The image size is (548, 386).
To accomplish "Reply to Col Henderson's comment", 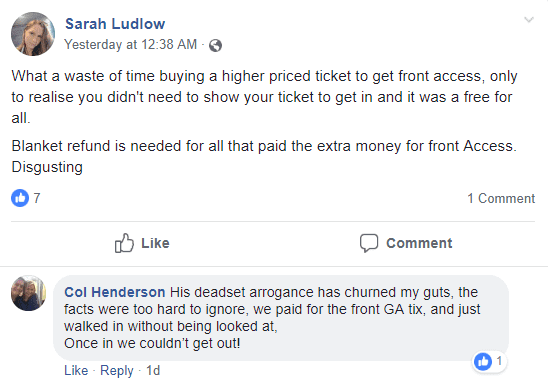I will click(117, 371).
